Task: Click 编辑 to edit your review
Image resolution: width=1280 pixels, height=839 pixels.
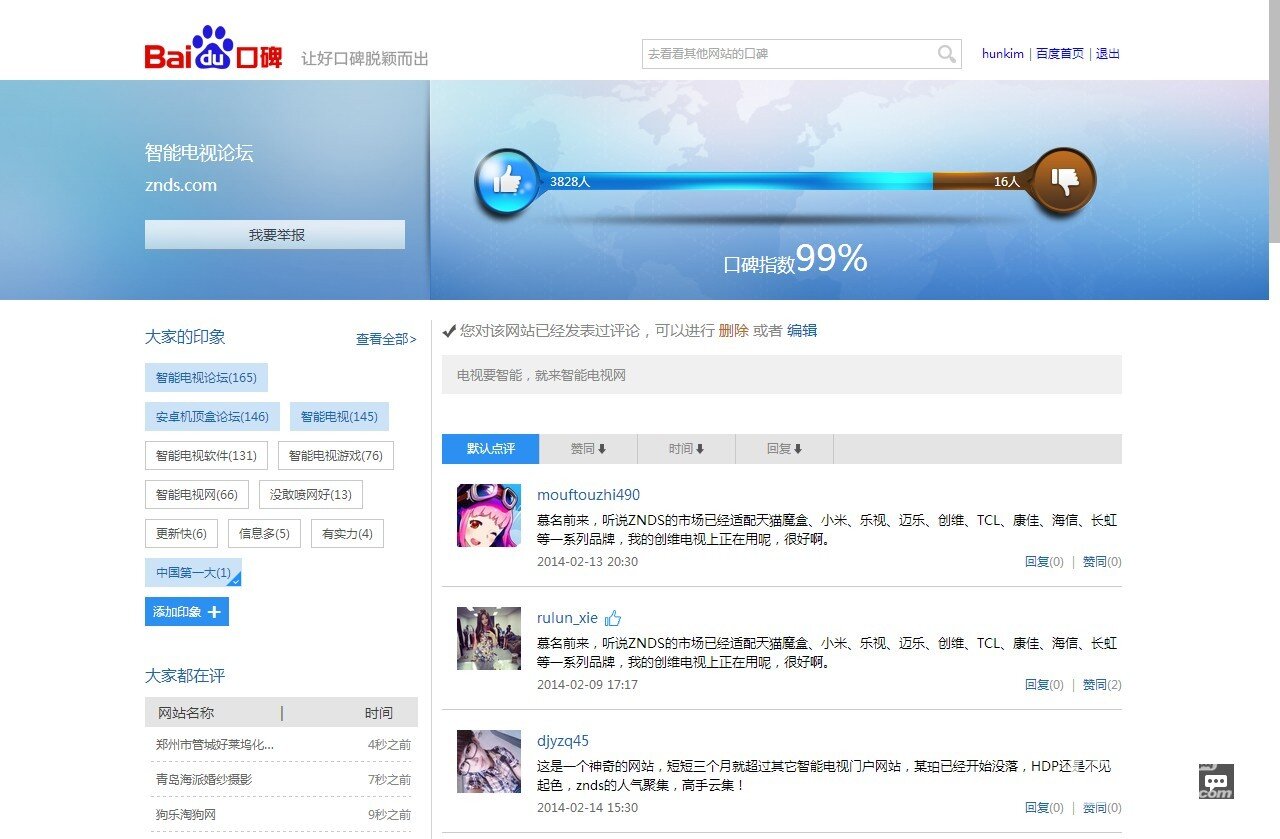Action: tap(802, 331)
